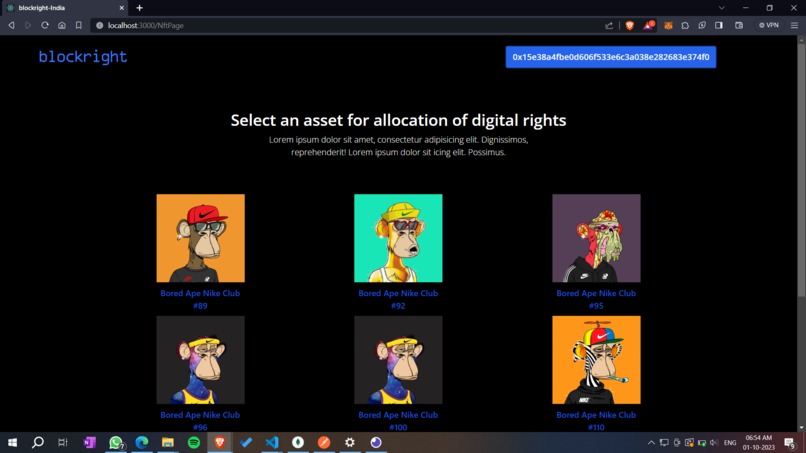Open the Windows Start menu

click(12, 442)
